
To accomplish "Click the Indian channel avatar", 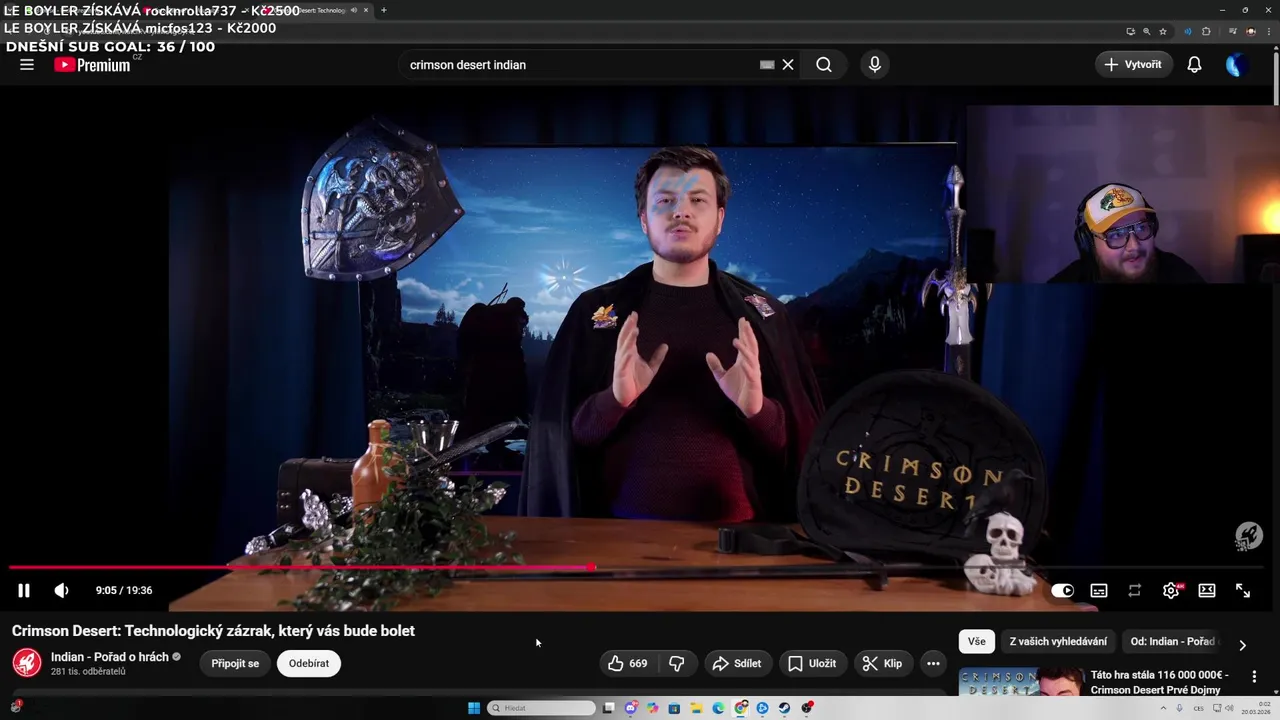I will tap(27, 662).
